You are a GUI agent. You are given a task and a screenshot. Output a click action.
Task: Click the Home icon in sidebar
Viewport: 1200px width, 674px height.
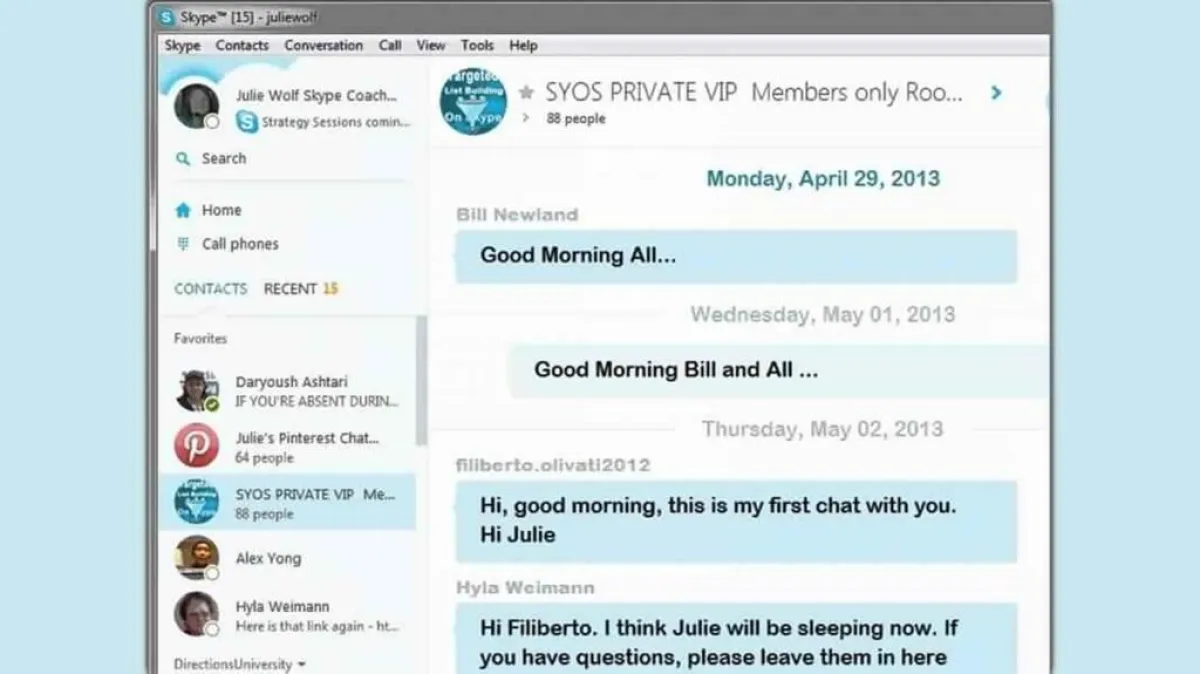(182, 211)
